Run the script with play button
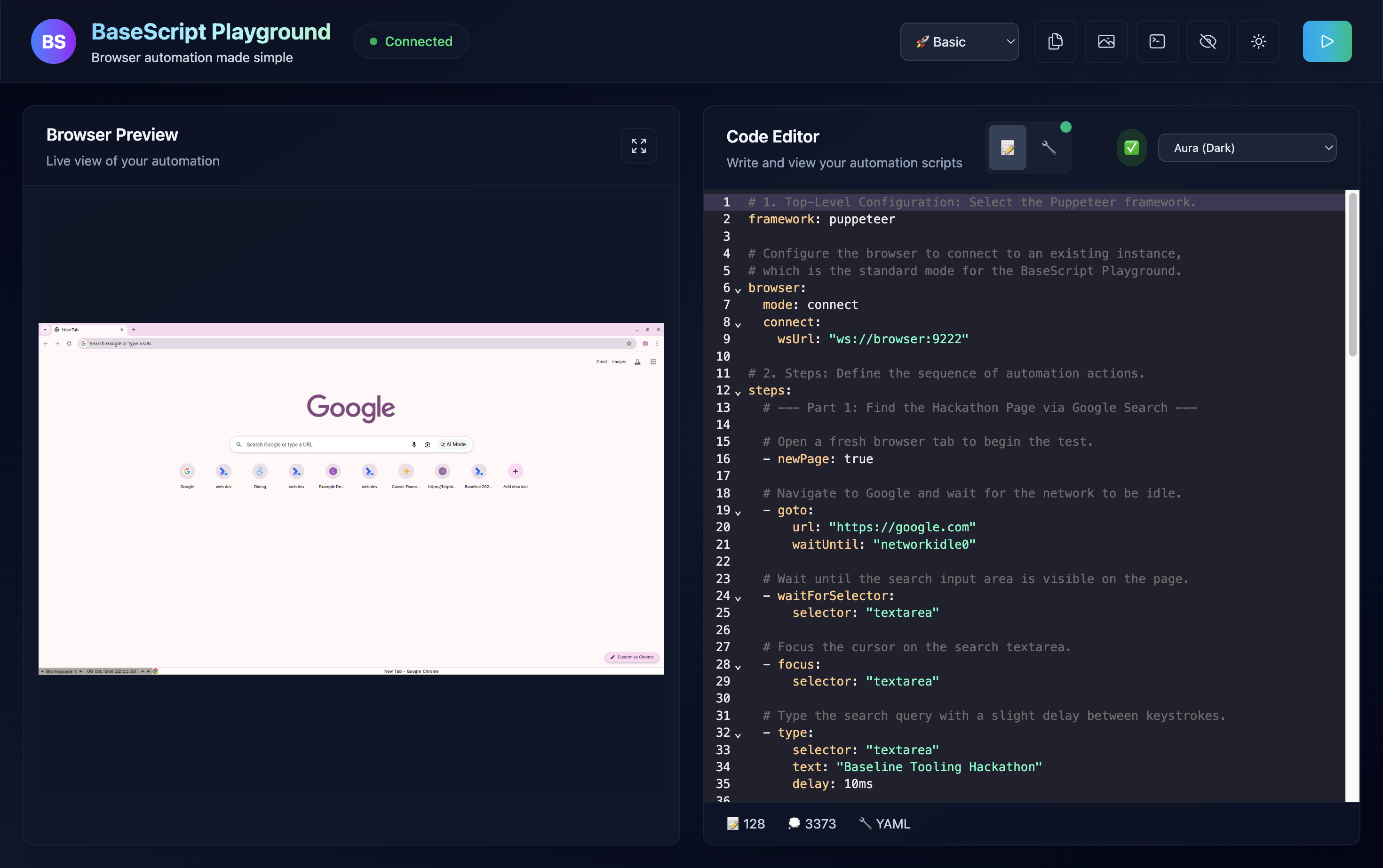The image size is (1383, 868). pos(1327,41)
